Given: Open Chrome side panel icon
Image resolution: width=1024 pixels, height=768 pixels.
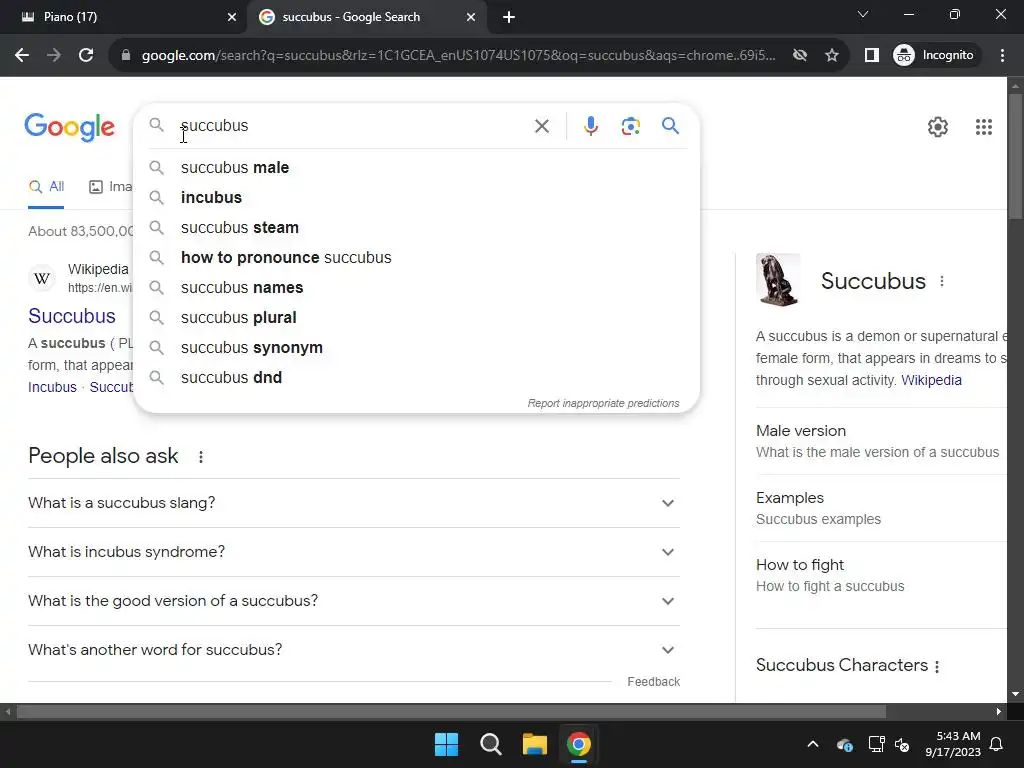Looking at the screenshot, I should [871, 55].
